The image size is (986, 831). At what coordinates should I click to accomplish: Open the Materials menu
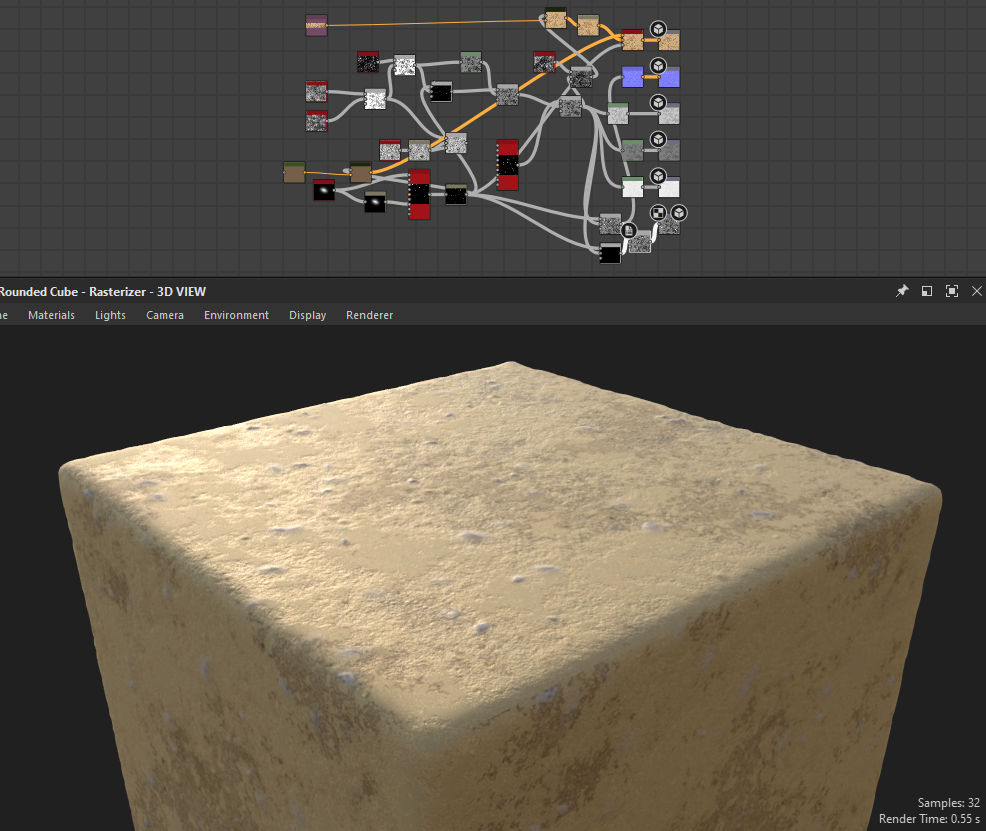point(51,315)
